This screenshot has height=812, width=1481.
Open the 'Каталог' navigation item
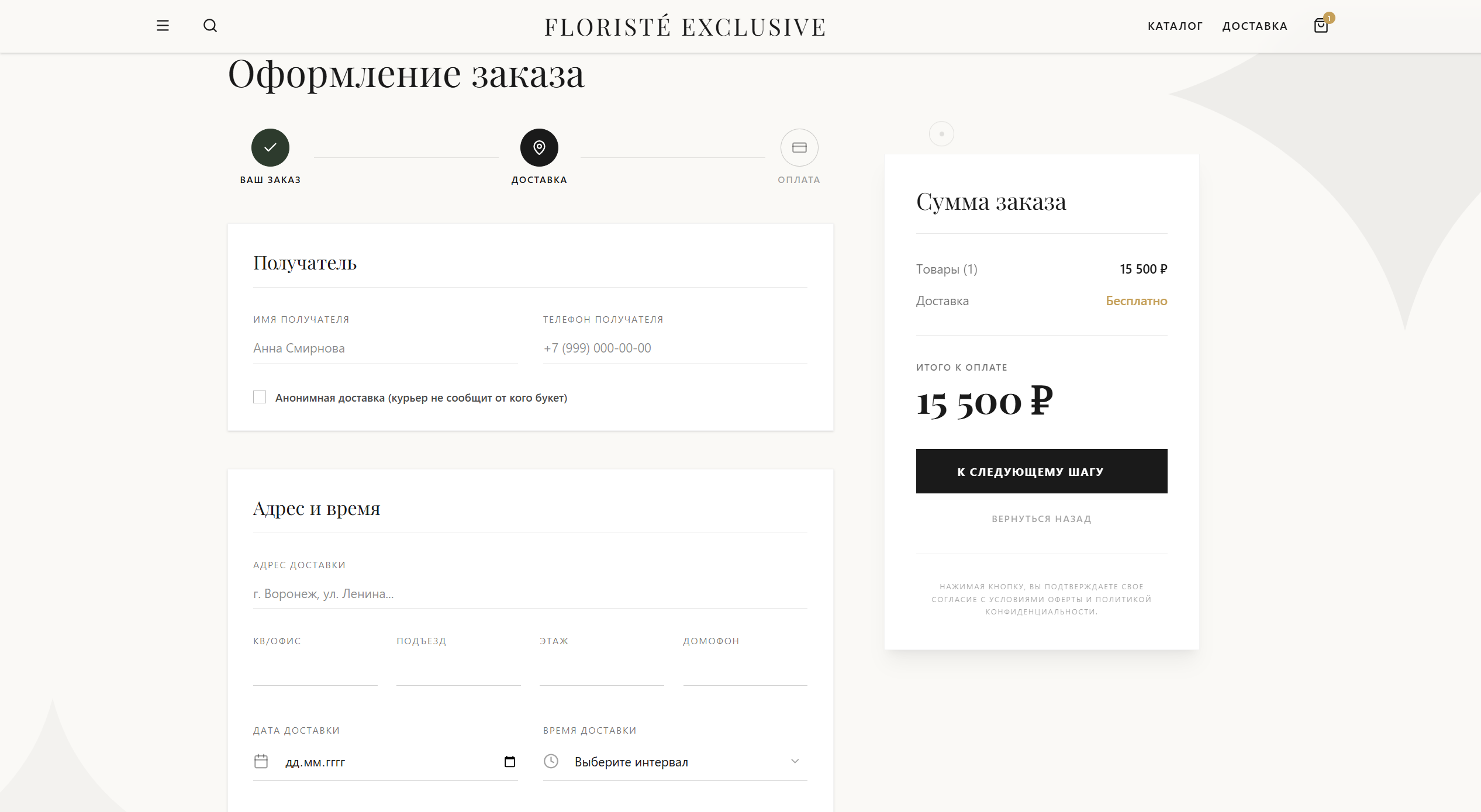pos(1175,26)
